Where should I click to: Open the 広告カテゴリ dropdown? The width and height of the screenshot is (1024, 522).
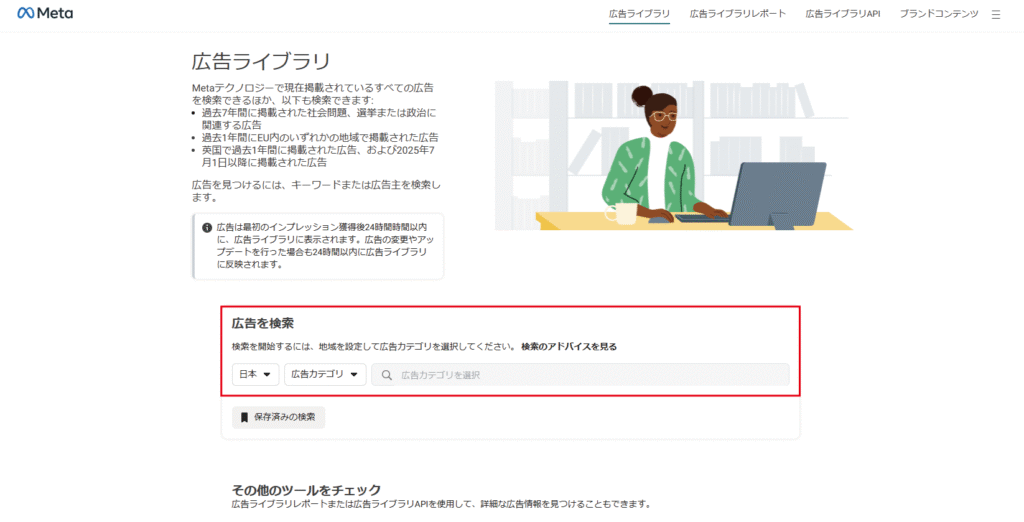click(x=324, y=375)
